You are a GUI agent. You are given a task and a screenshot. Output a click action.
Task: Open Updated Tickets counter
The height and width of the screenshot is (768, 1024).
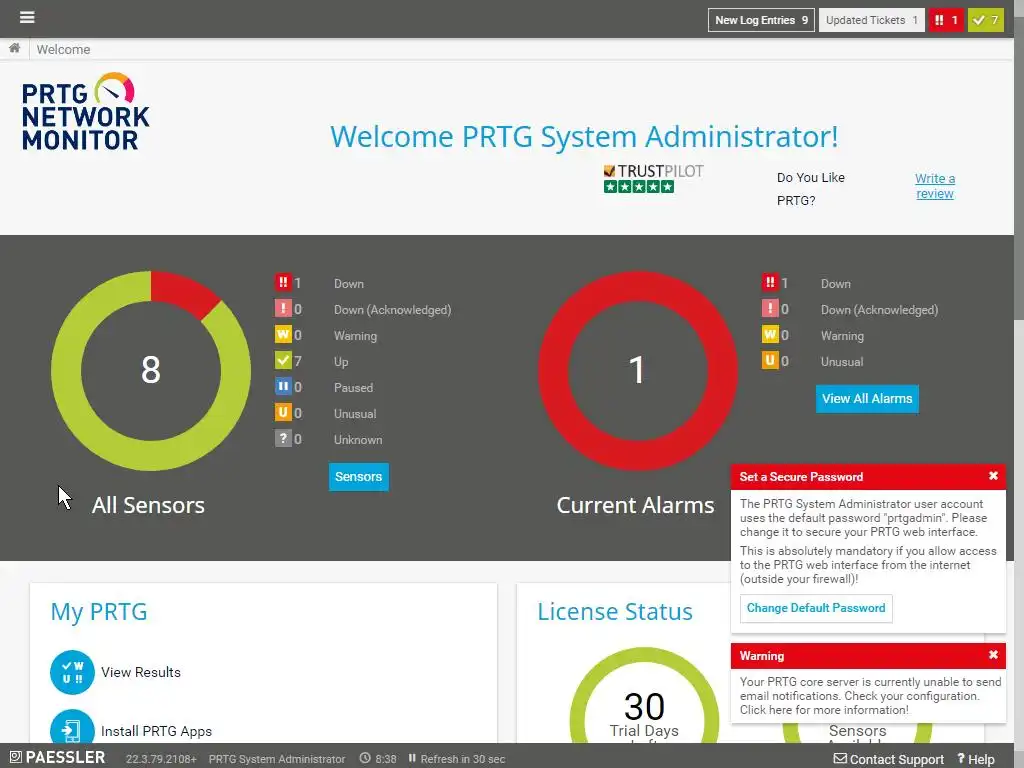871,20
